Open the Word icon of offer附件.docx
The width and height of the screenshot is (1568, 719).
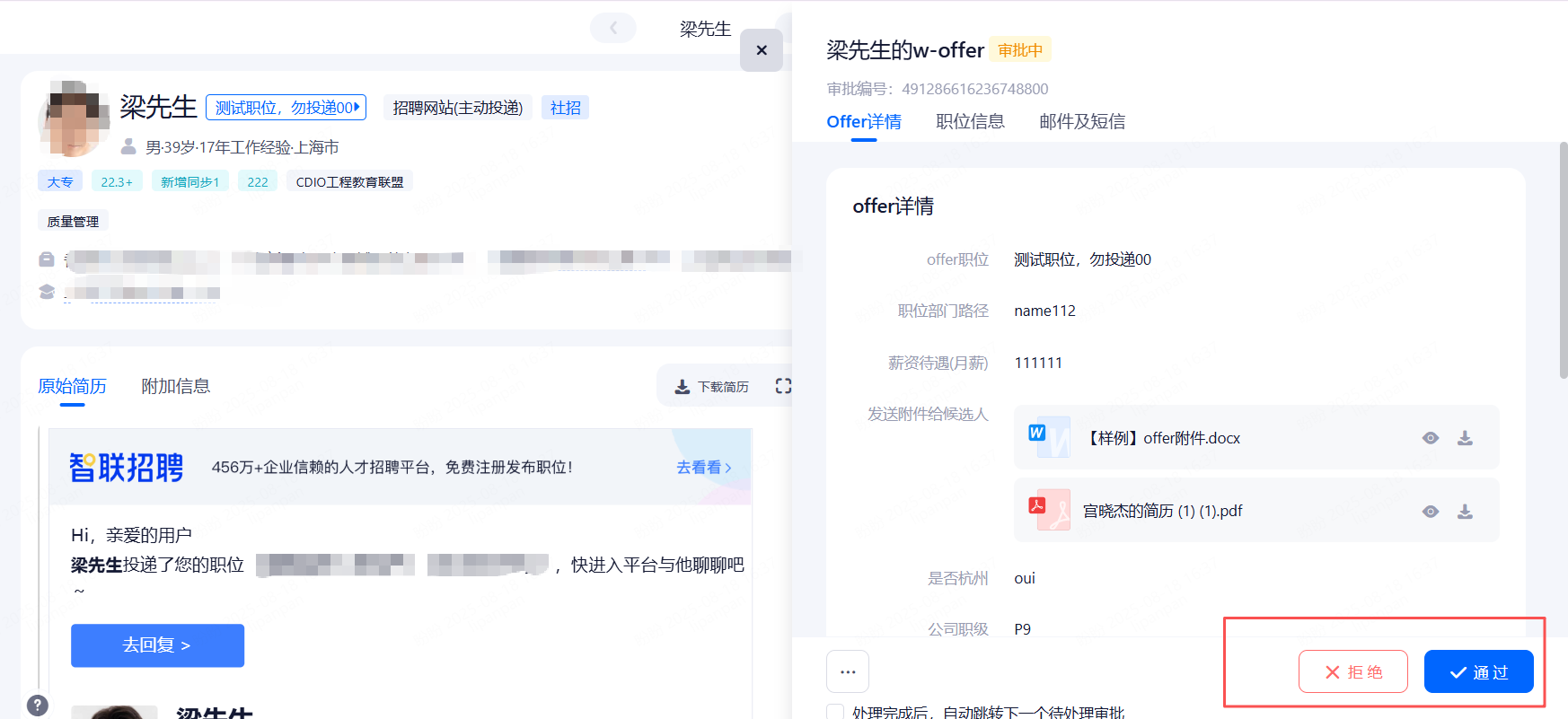tap(1048, 437)
